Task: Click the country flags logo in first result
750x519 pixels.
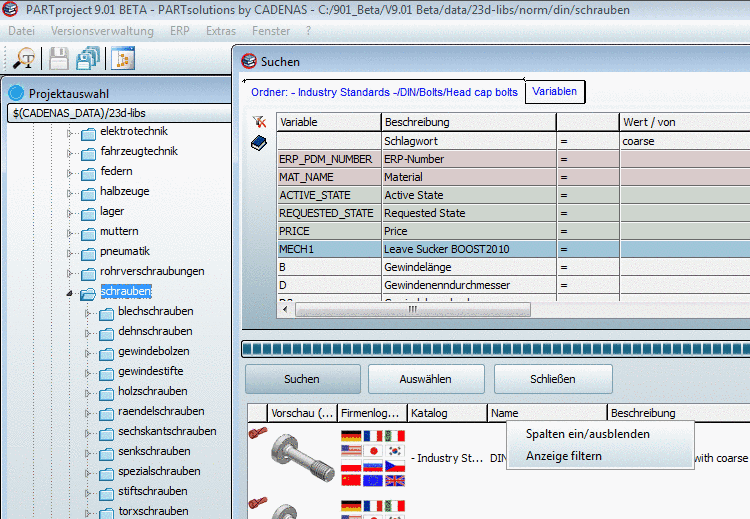Action: [373, 458]
